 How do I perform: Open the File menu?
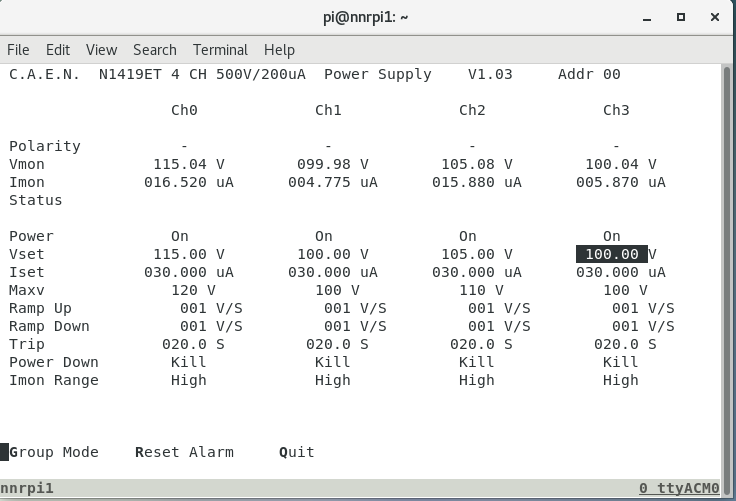(x=18, y=49)
